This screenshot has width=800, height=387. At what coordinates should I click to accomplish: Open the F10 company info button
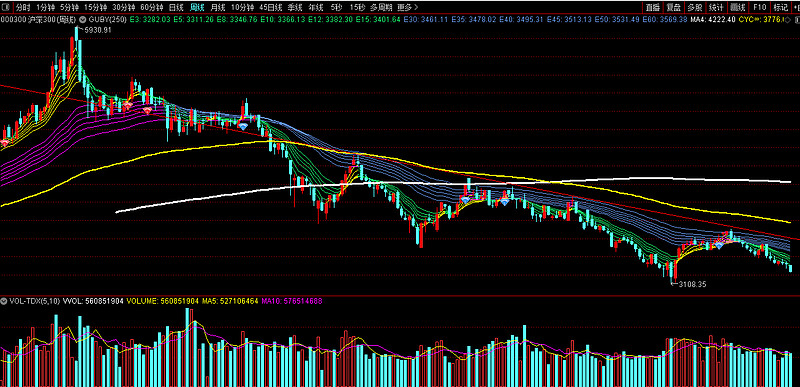(759, 7)
